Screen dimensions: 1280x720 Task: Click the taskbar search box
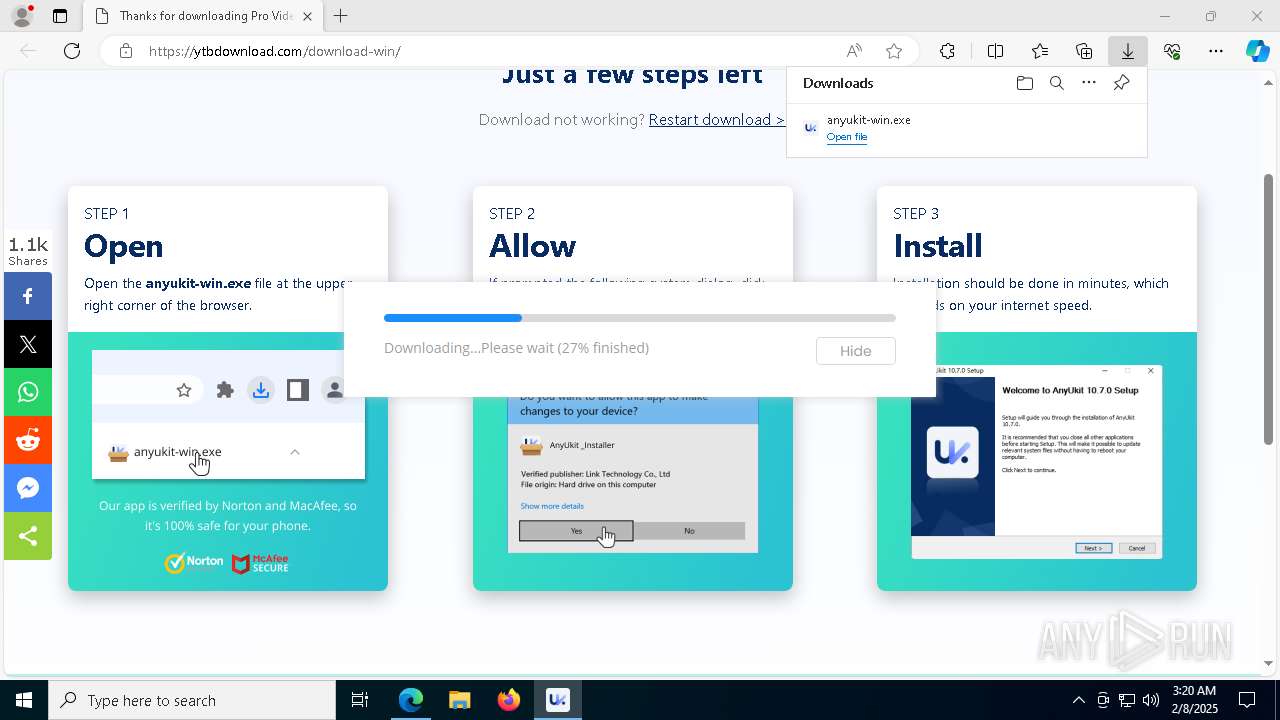(192, 700)
